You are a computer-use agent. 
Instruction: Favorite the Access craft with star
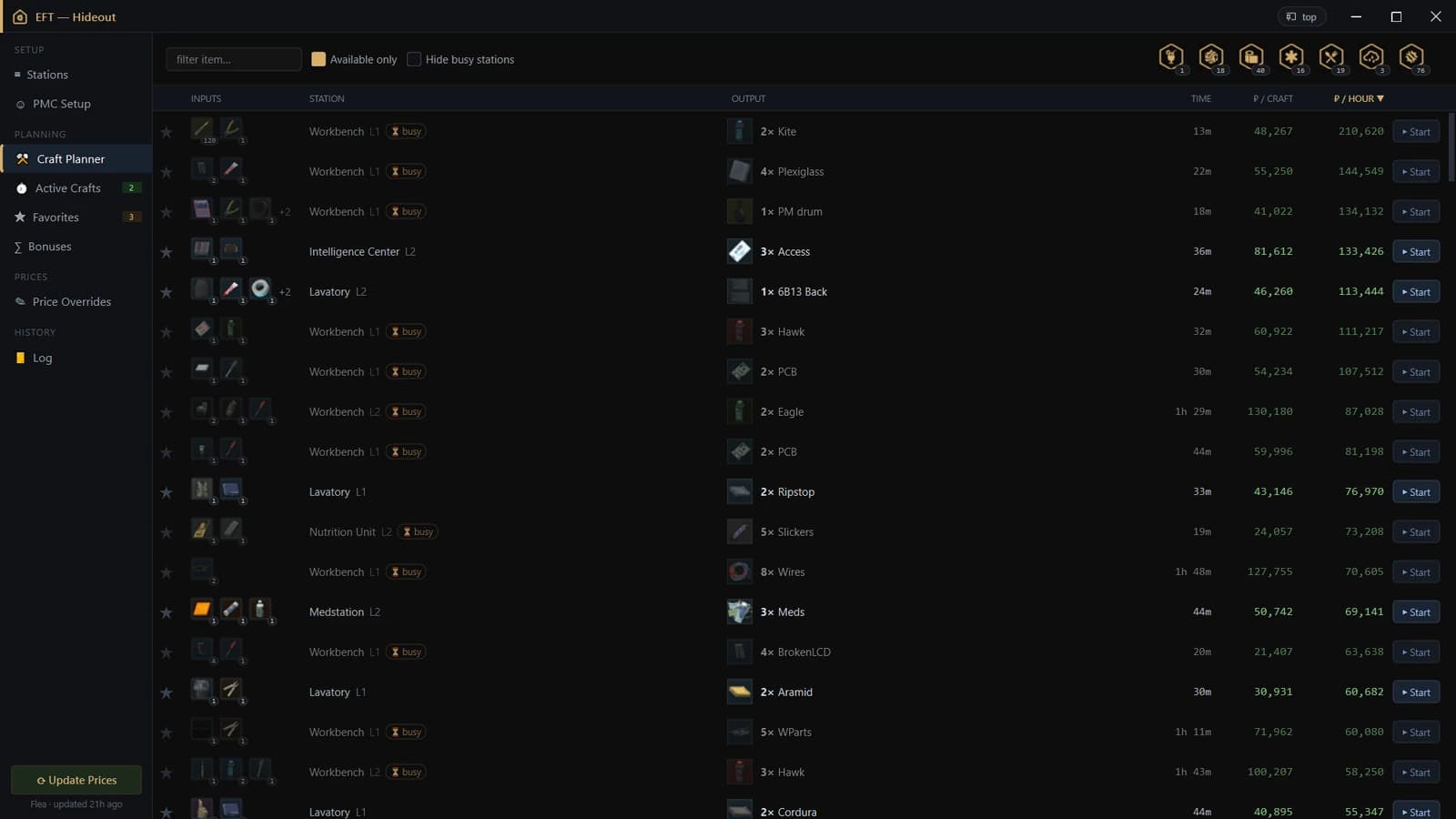pos(167,252)
